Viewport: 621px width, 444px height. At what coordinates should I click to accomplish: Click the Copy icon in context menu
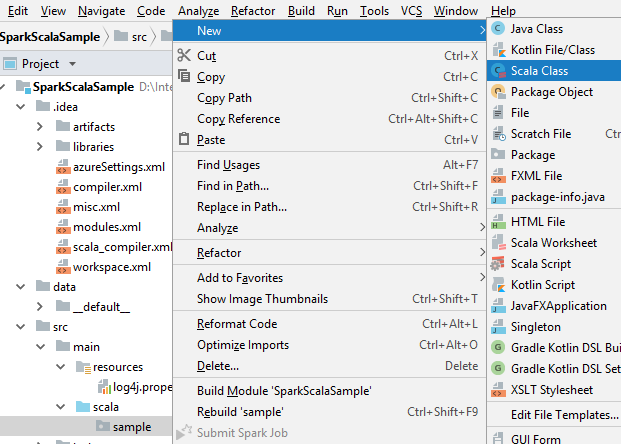click(183, 77)
